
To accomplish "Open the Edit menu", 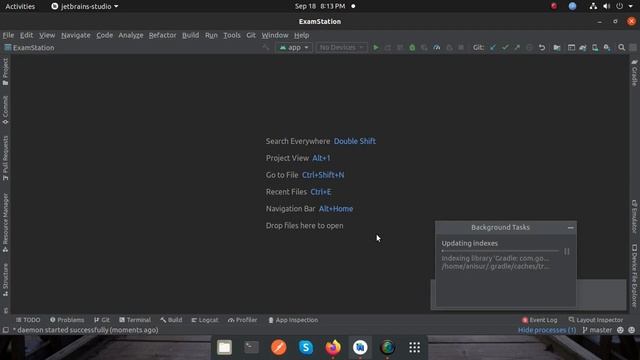I will tap(27, 35).
